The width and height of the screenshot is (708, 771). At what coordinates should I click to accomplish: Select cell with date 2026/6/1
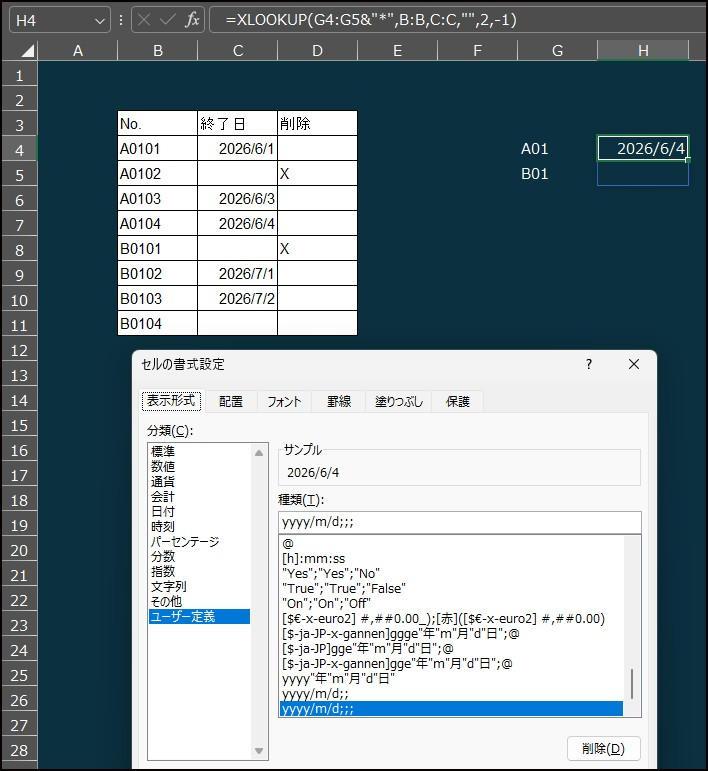(x=237, y=148)
